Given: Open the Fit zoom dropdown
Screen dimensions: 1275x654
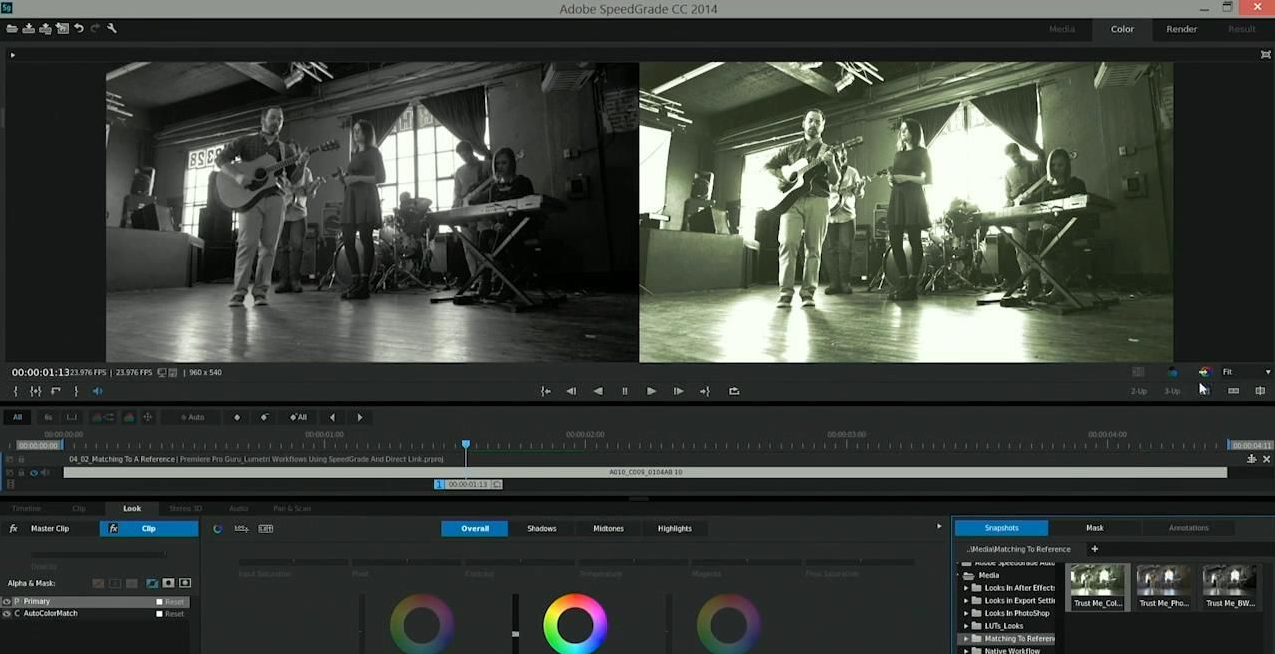Looking at the screenshot, I should pos(1267,372).
